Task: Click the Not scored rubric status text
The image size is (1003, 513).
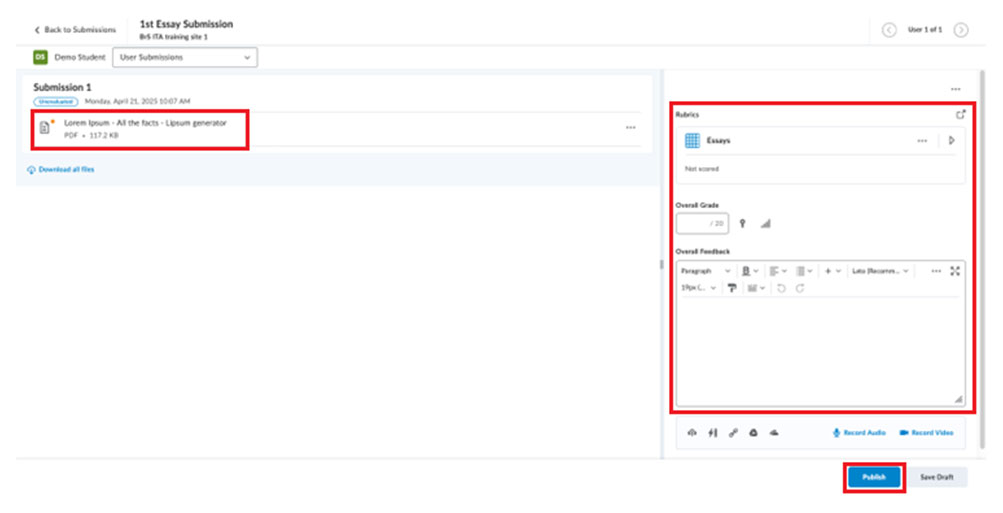Action: pyautogui.click(x=702, y=169)
